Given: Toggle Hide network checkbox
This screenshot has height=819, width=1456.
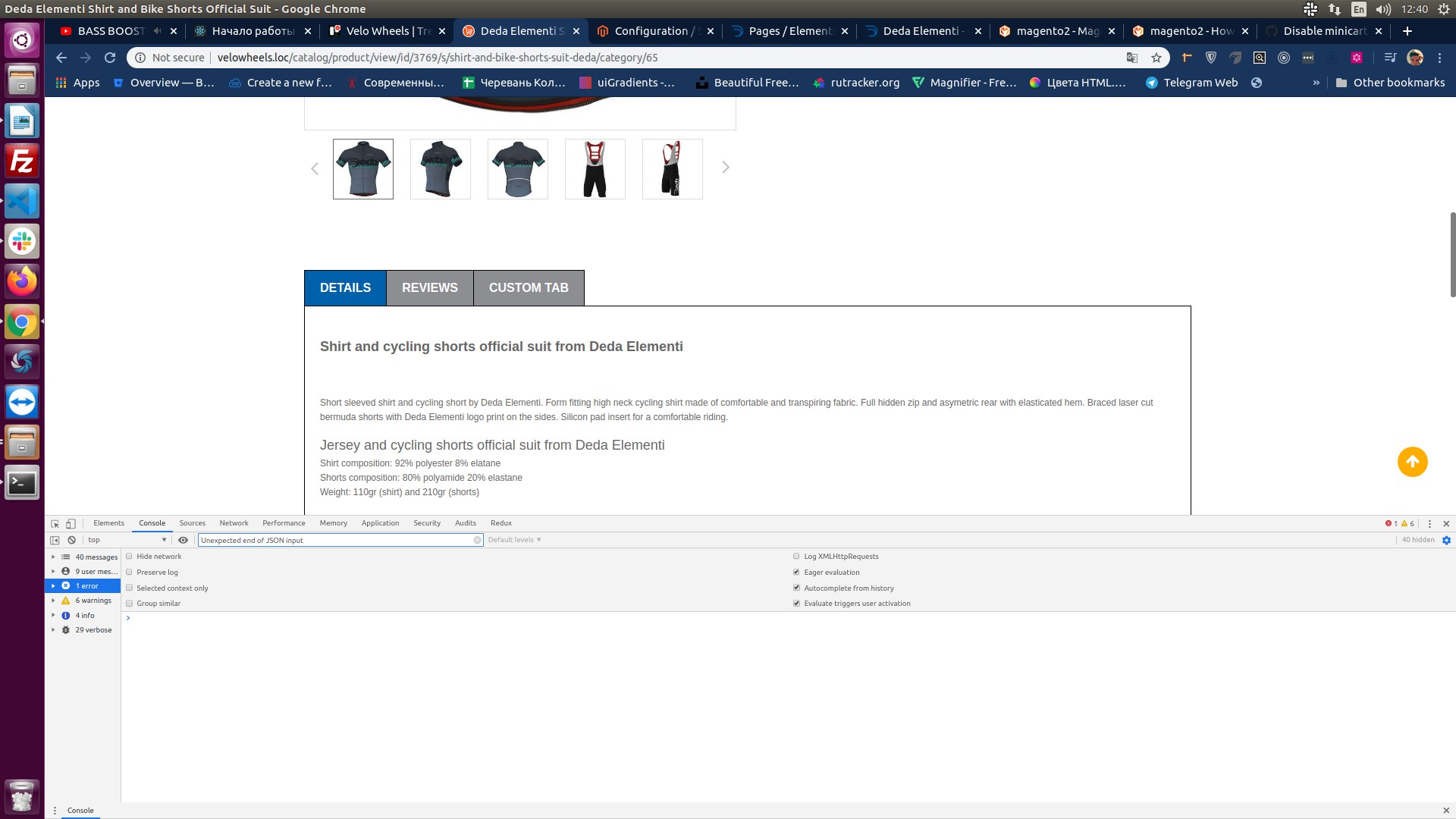Looking at the screenshot, I should click(129, 556).
